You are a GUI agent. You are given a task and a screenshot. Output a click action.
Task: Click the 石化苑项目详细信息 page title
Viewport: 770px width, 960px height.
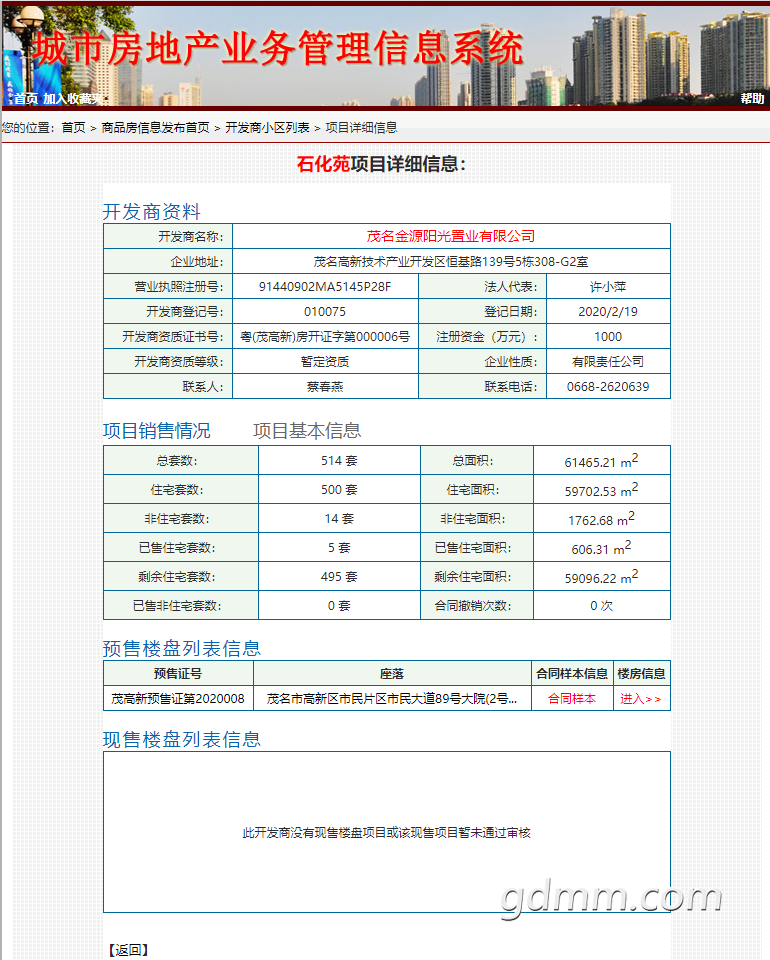[382, 164]
